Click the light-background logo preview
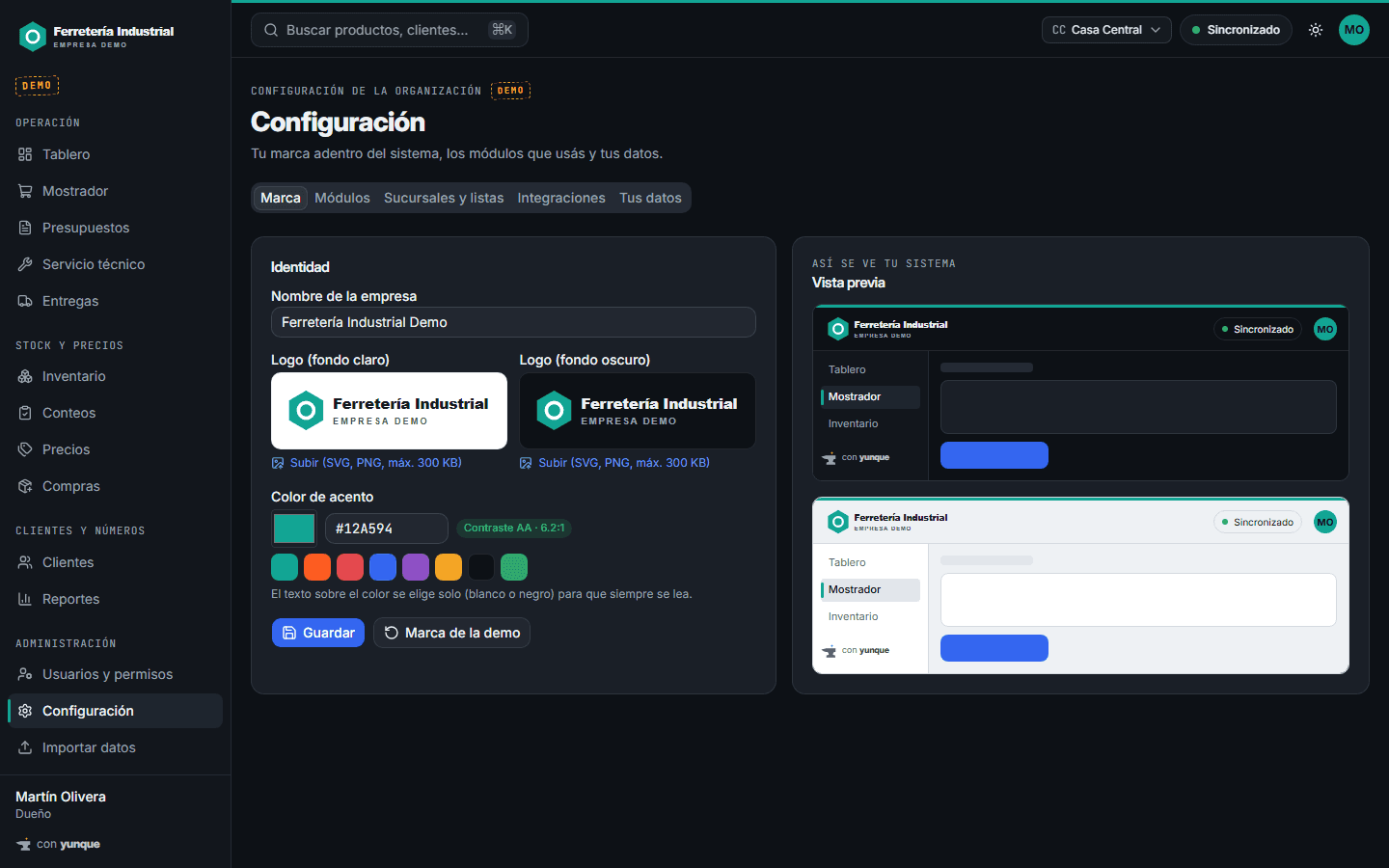The width and height of the screenshot is (1389, 868). pyautogui.click(x=389, y=411)
